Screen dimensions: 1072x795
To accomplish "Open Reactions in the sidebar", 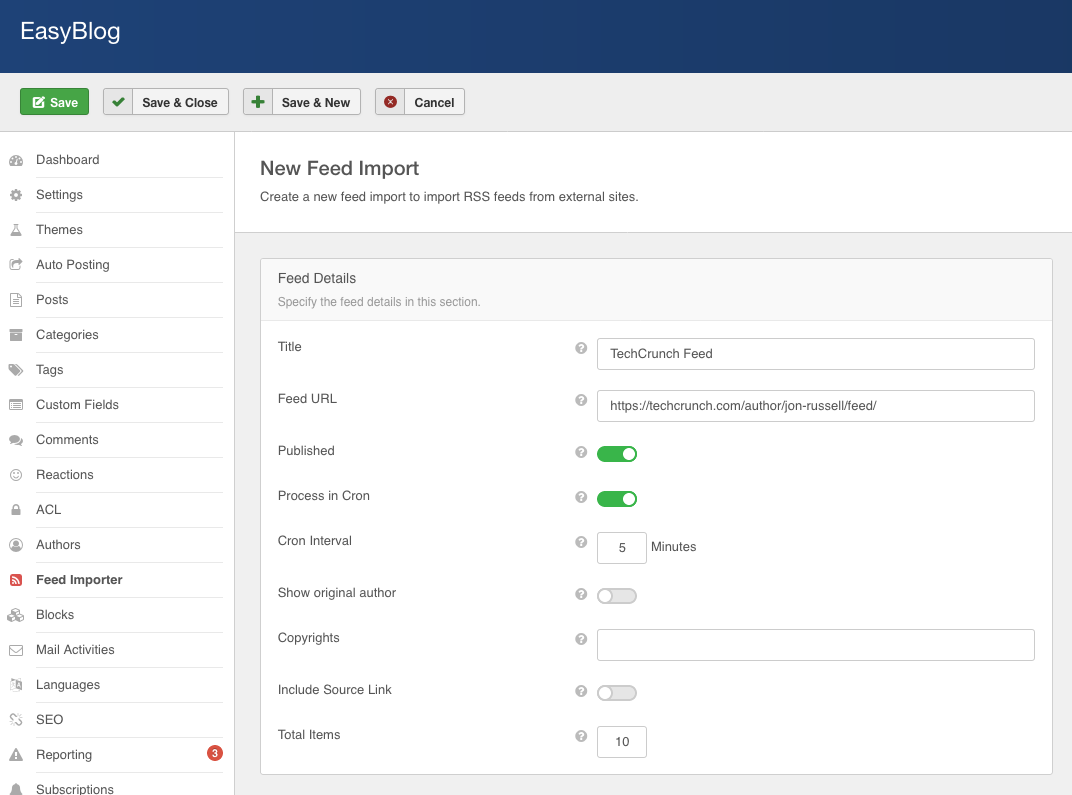I will (x=64, y=474).
